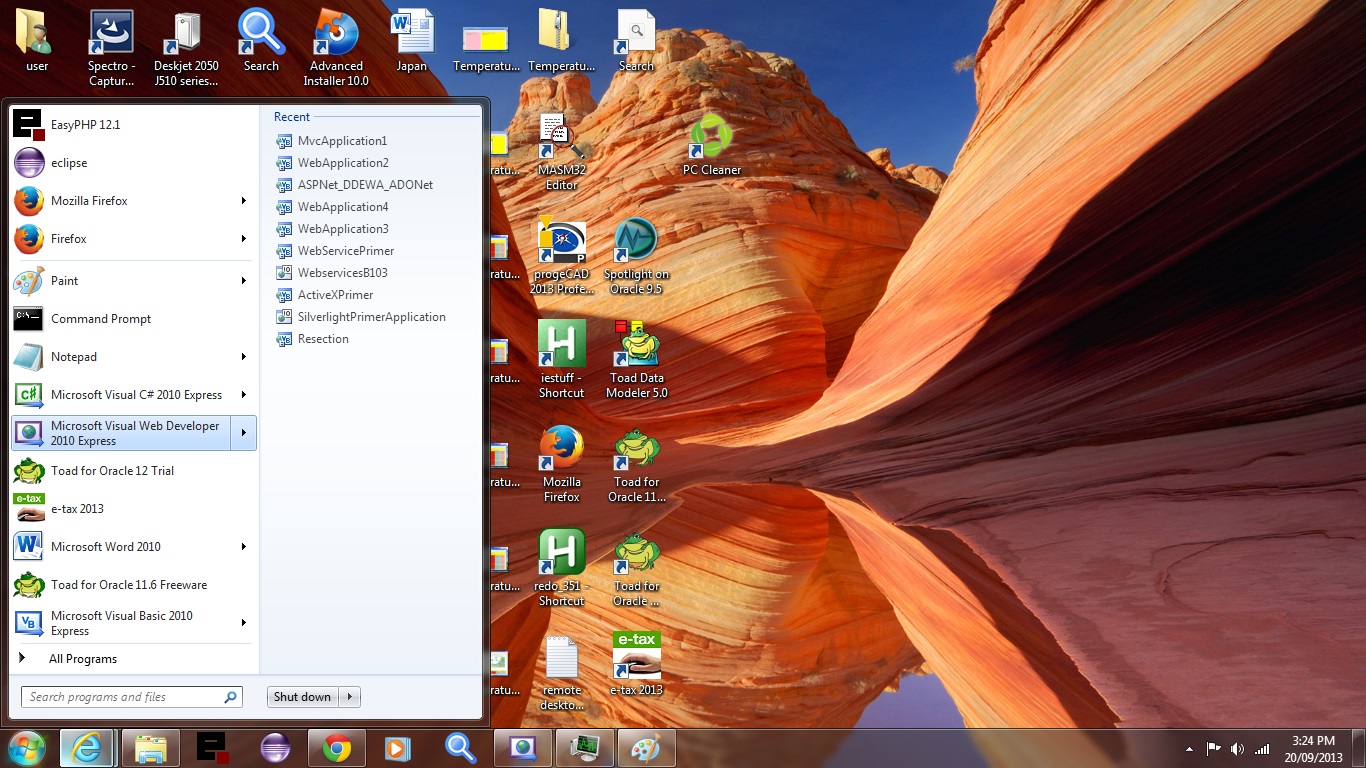Start Toad for Oracle 11.6 Freeware
This screenshot has height=768, width=1366.
pos(133,584)
